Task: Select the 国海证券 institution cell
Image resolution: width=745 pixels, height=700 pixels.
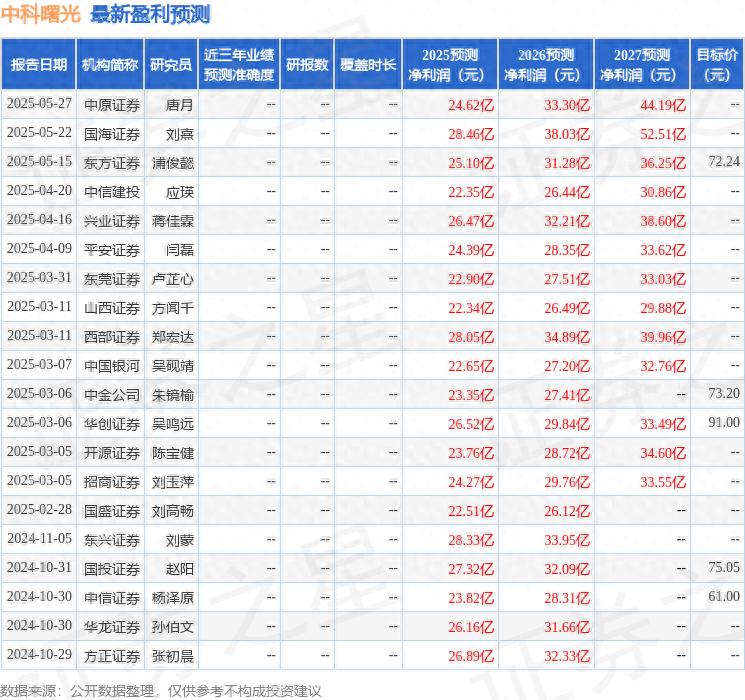Action: (112, 134)
